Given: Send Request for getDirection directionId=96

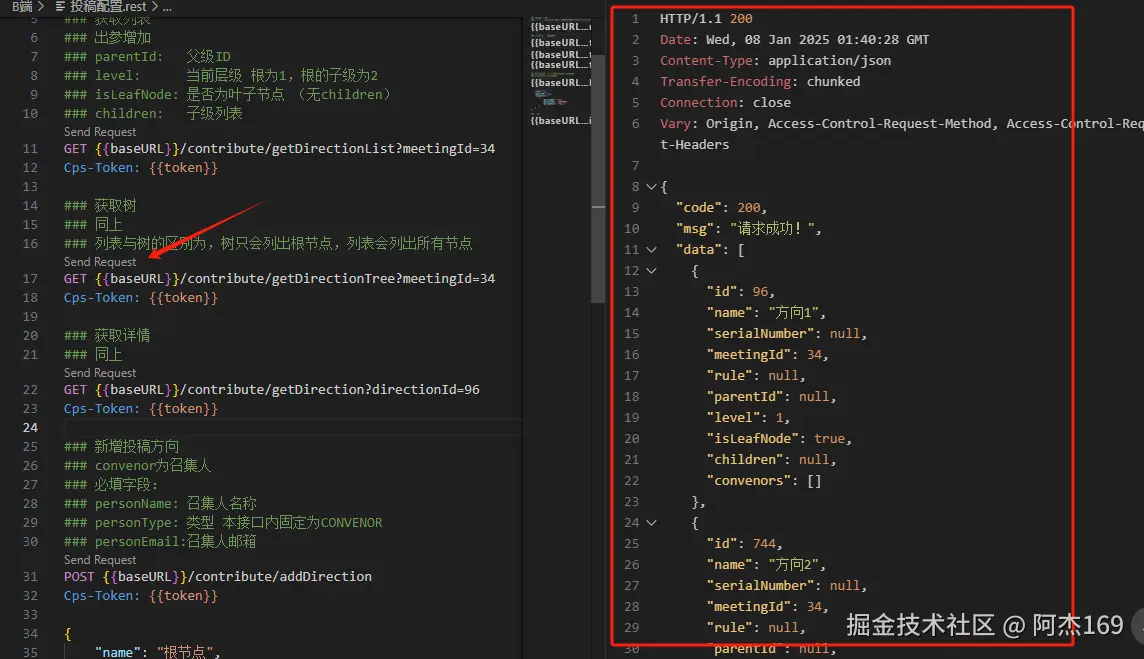Looking at the screenshot, I should (99, 372).
